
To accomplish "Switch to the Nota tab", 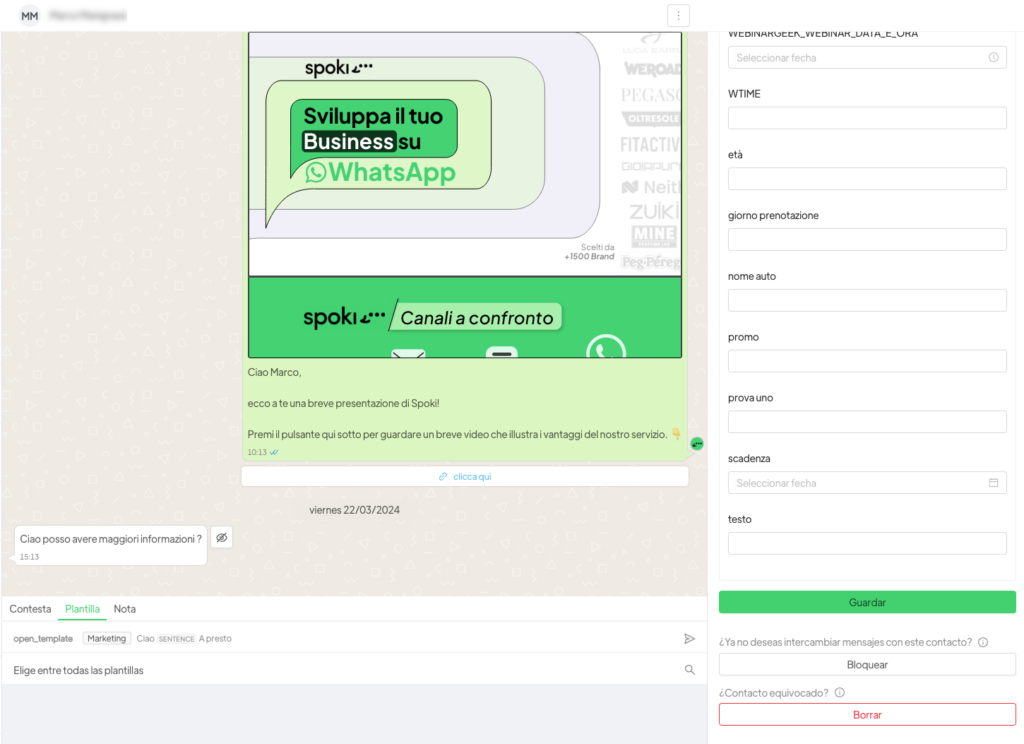I will pyautogui.click(x=125, y=609).
